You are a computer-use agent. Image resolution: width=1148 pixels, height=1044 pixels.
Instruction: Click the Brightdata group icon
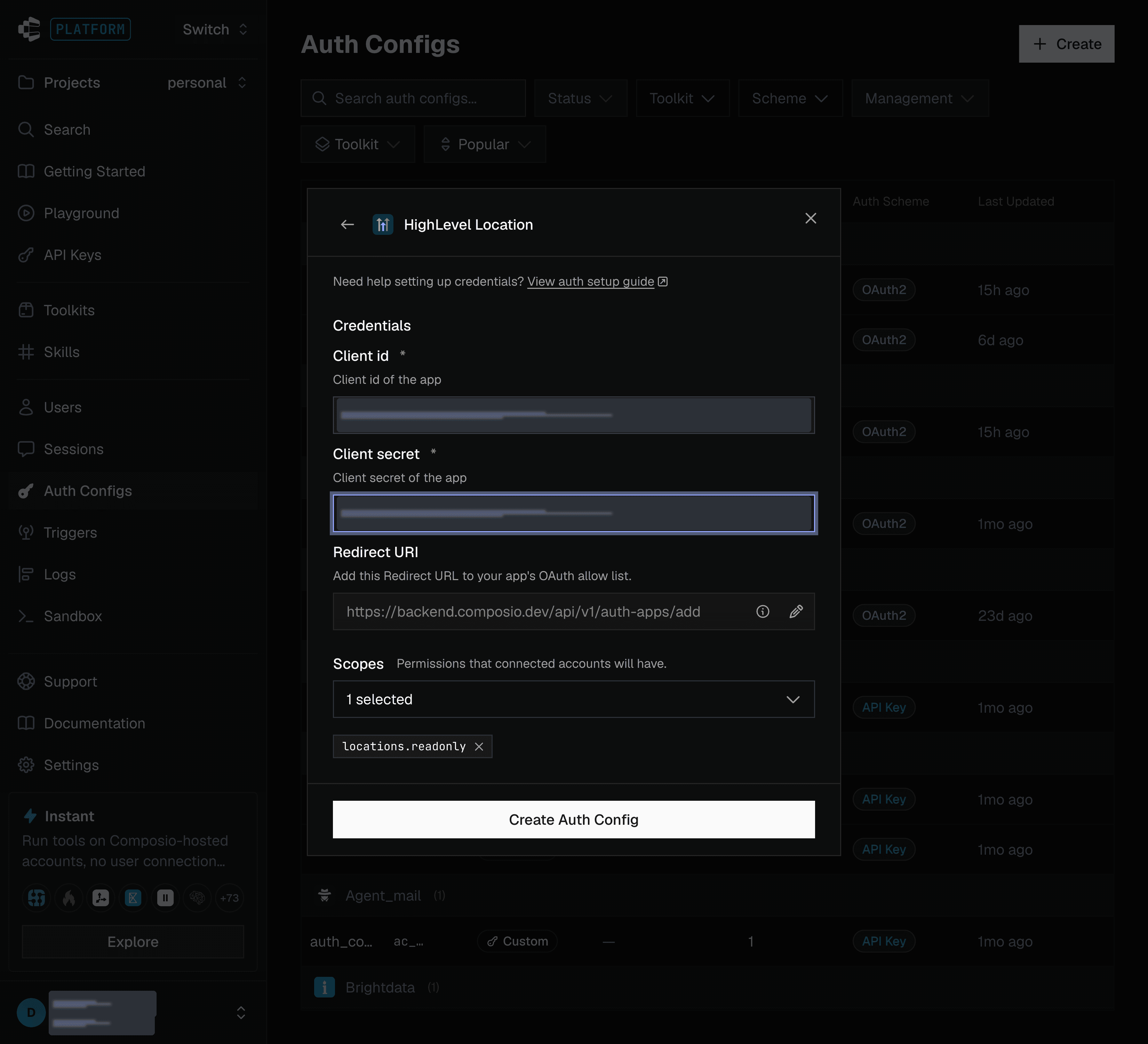tap(325, 987)
